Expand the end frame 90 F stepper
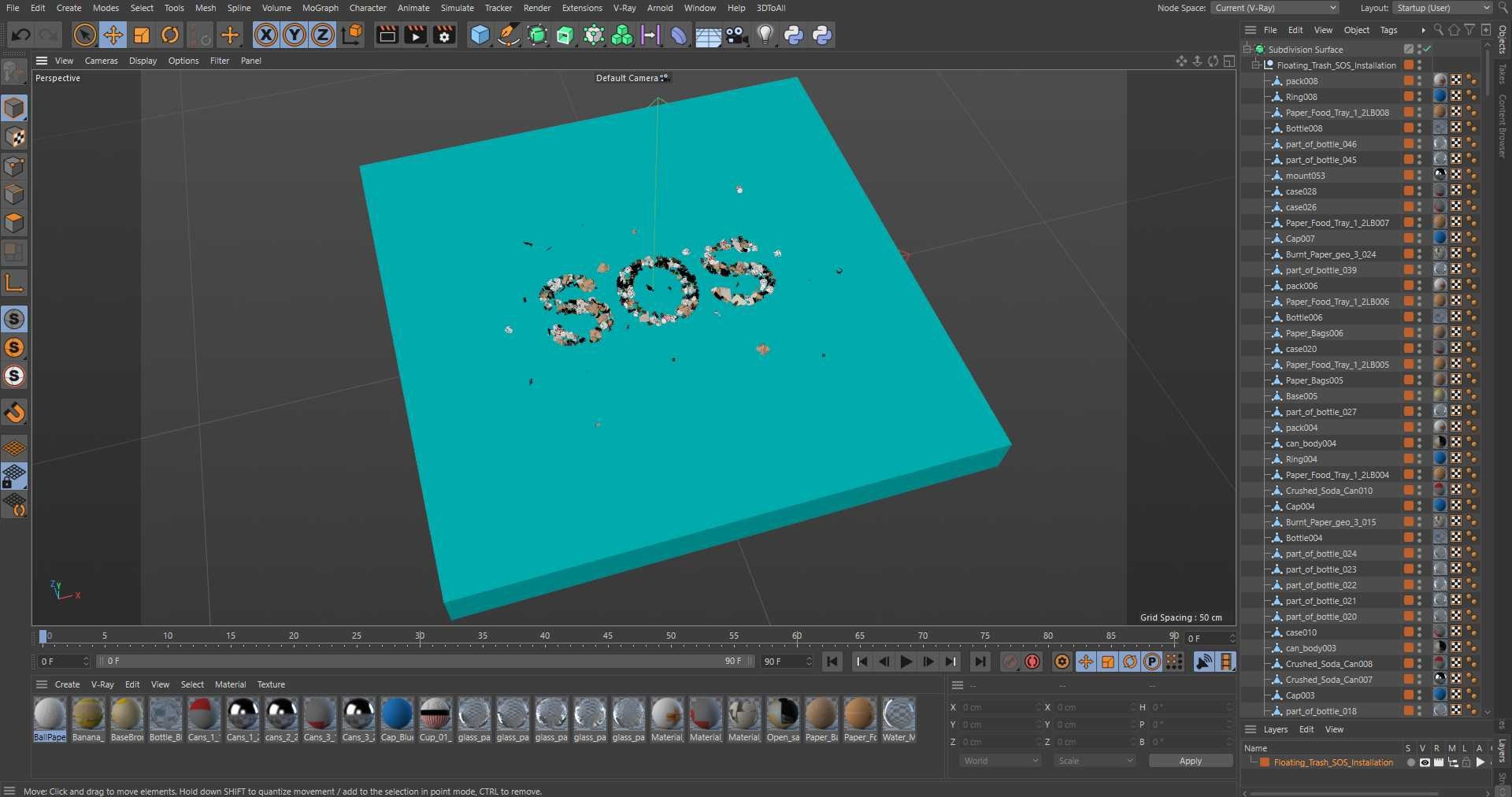Screen dimensions: 1512x797 809,662
